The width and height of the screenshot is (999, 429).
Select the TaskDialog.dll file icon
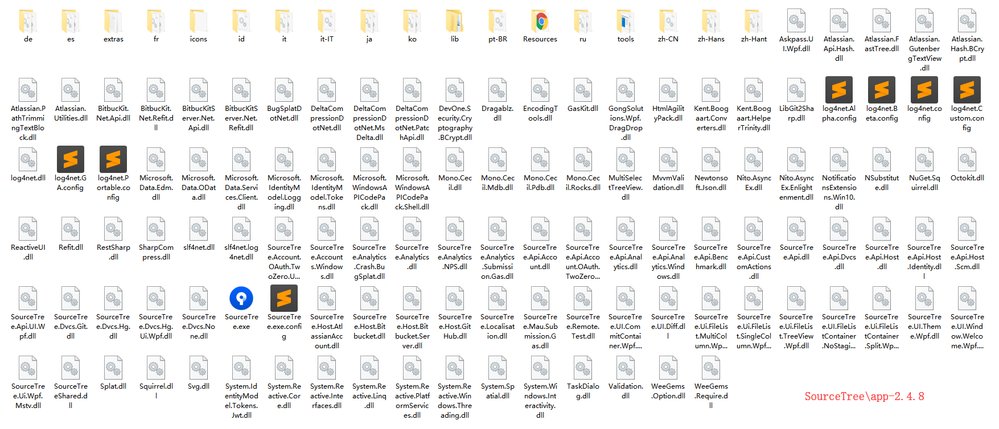point(583,368)
